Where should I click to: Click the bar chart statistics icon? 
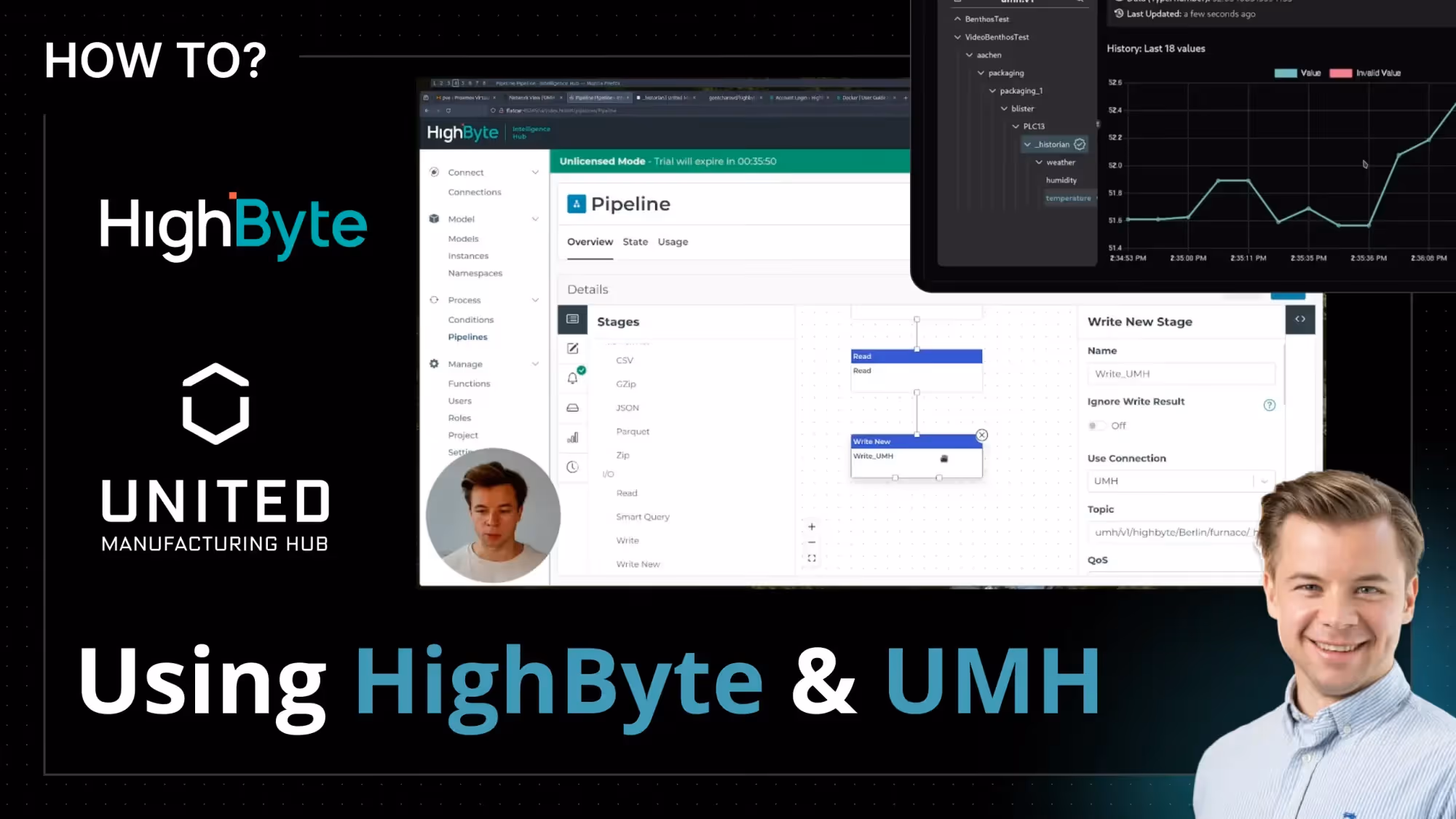[572, 438]
